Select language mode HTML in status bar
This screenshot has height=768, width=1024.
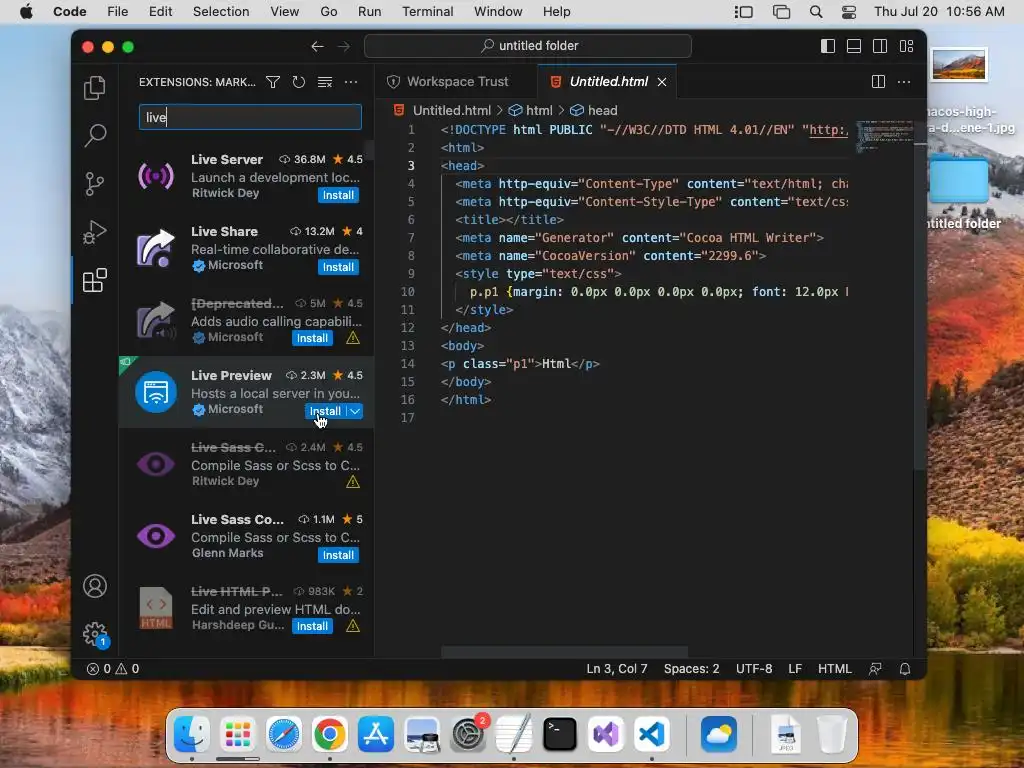coord(835,669)
